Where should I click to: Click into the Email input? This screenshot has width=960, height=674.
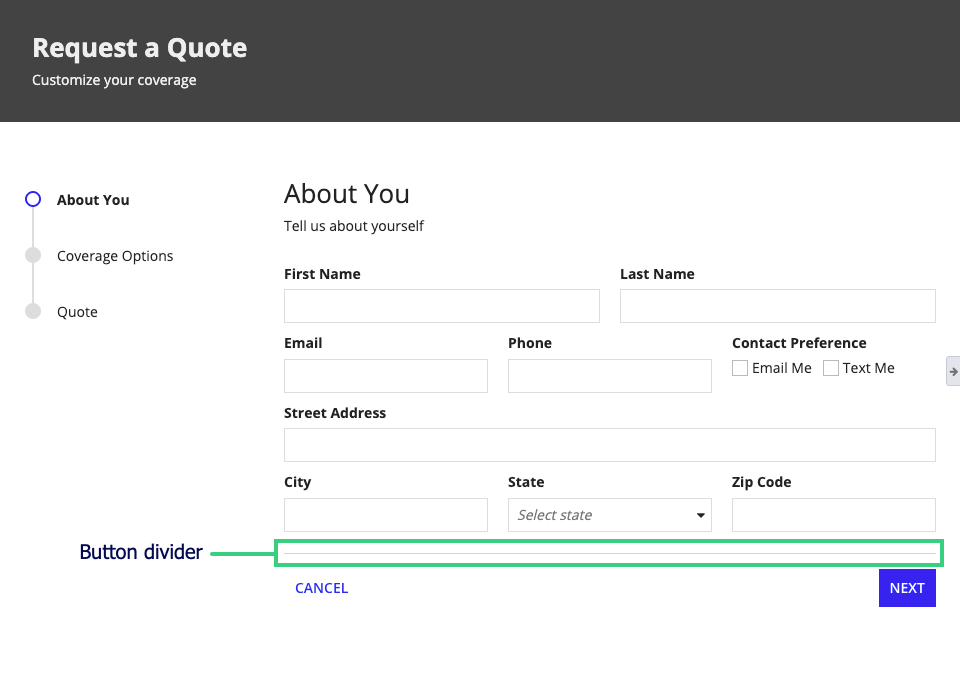[386, 376]
